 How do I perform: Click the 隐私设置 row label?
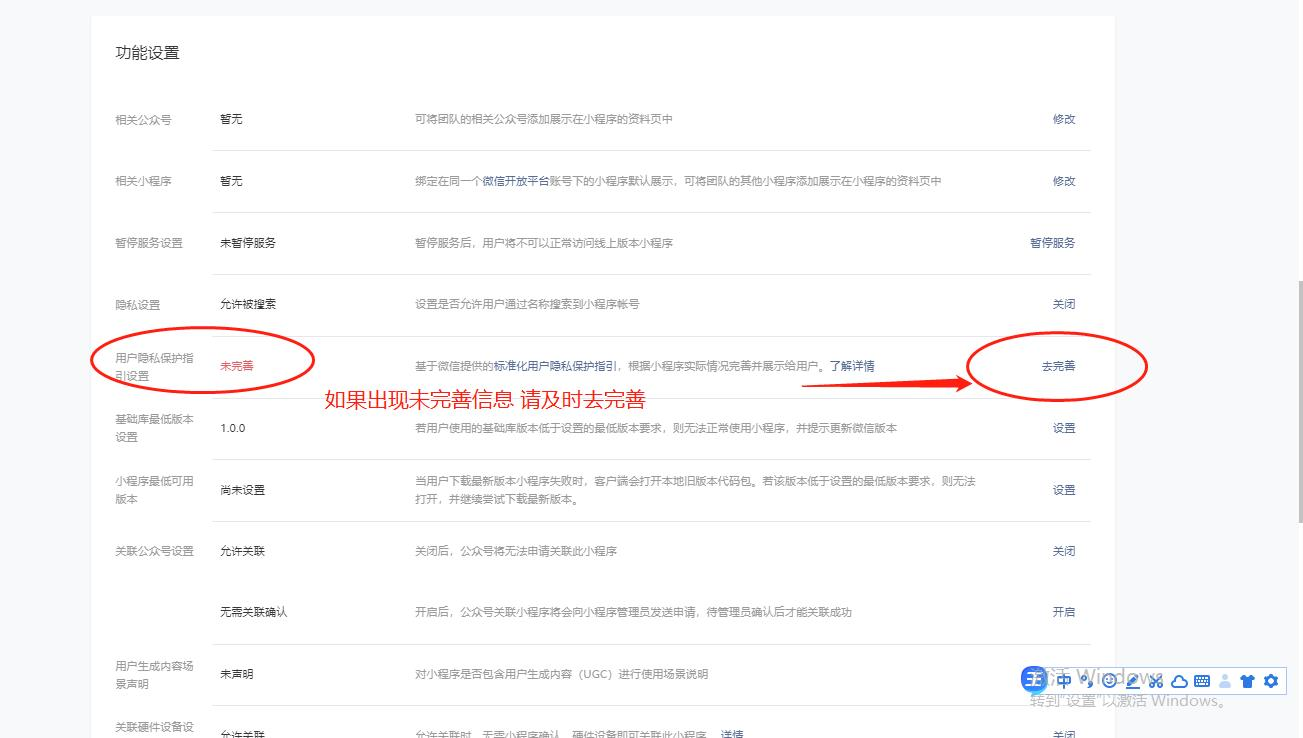(x=138, y=305)
